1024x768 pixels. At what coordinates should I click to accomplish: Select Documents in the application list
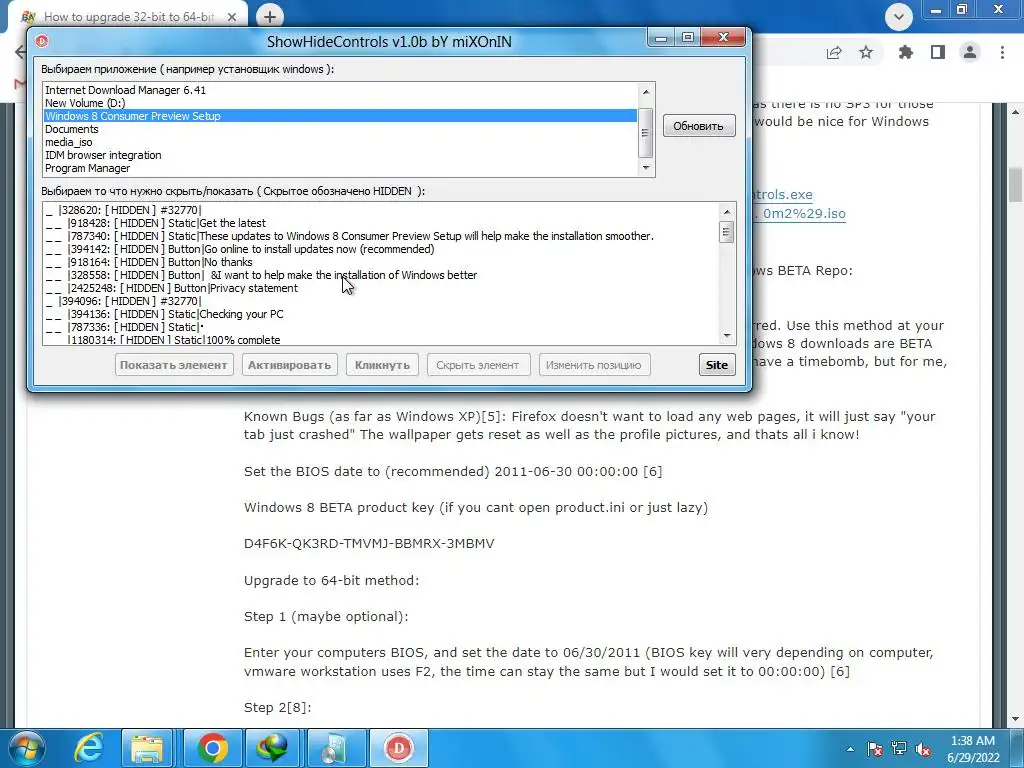(340, 129)
